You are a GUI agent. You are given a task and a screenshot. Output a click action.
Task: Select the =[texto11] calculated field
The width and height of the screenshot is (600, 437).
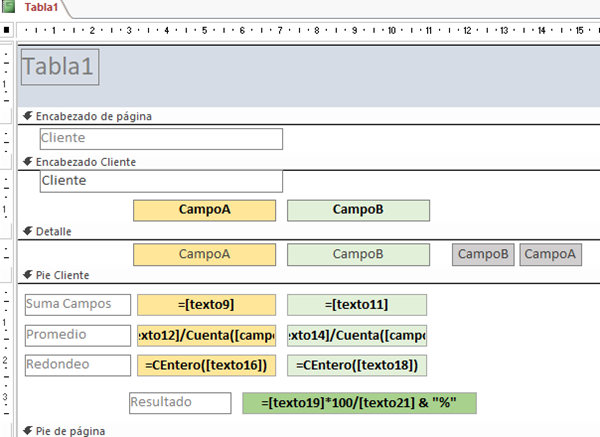[357, 305]
